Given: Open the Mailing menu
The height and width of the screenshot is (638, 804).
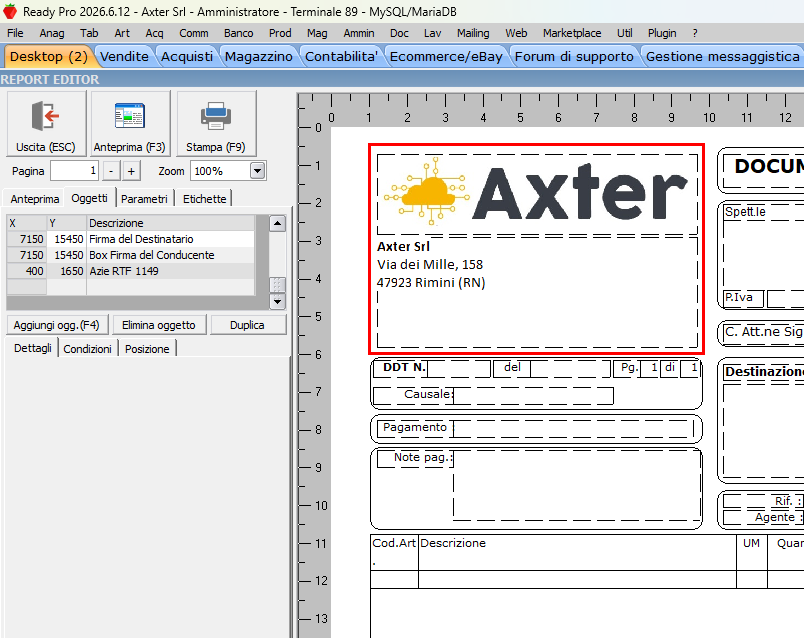Looking at the screenshot, I should point(473,33).
